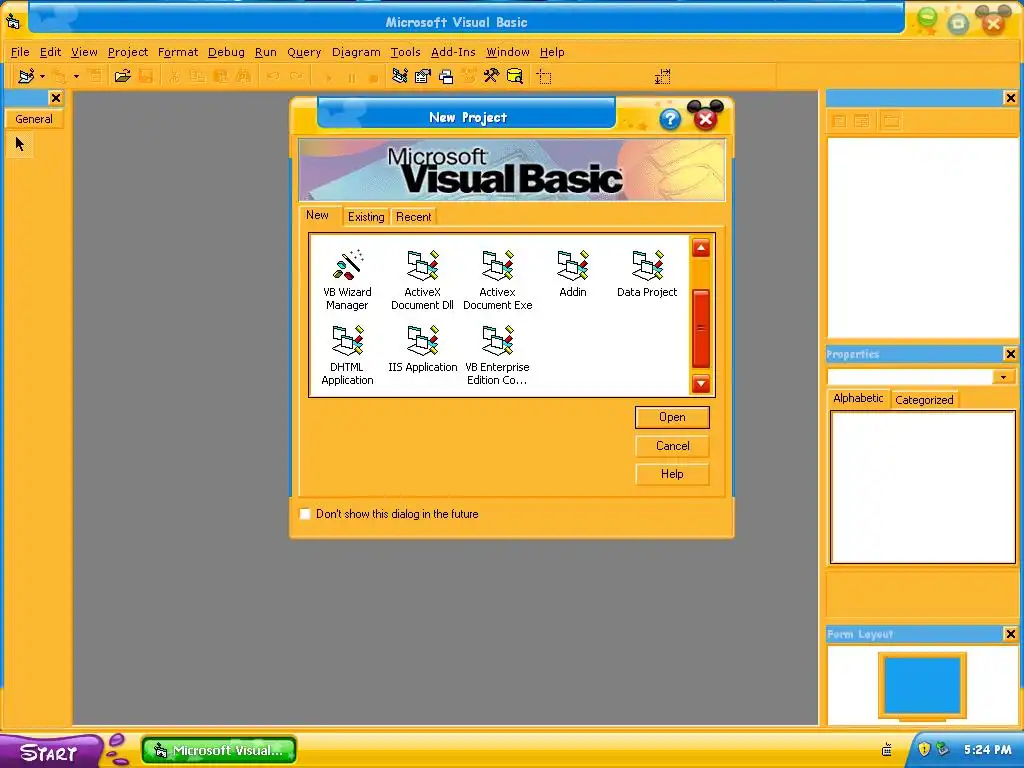Close the Properties panel
The image size is (1024, 768).
pyautogui.click(x=1010, y=354)
